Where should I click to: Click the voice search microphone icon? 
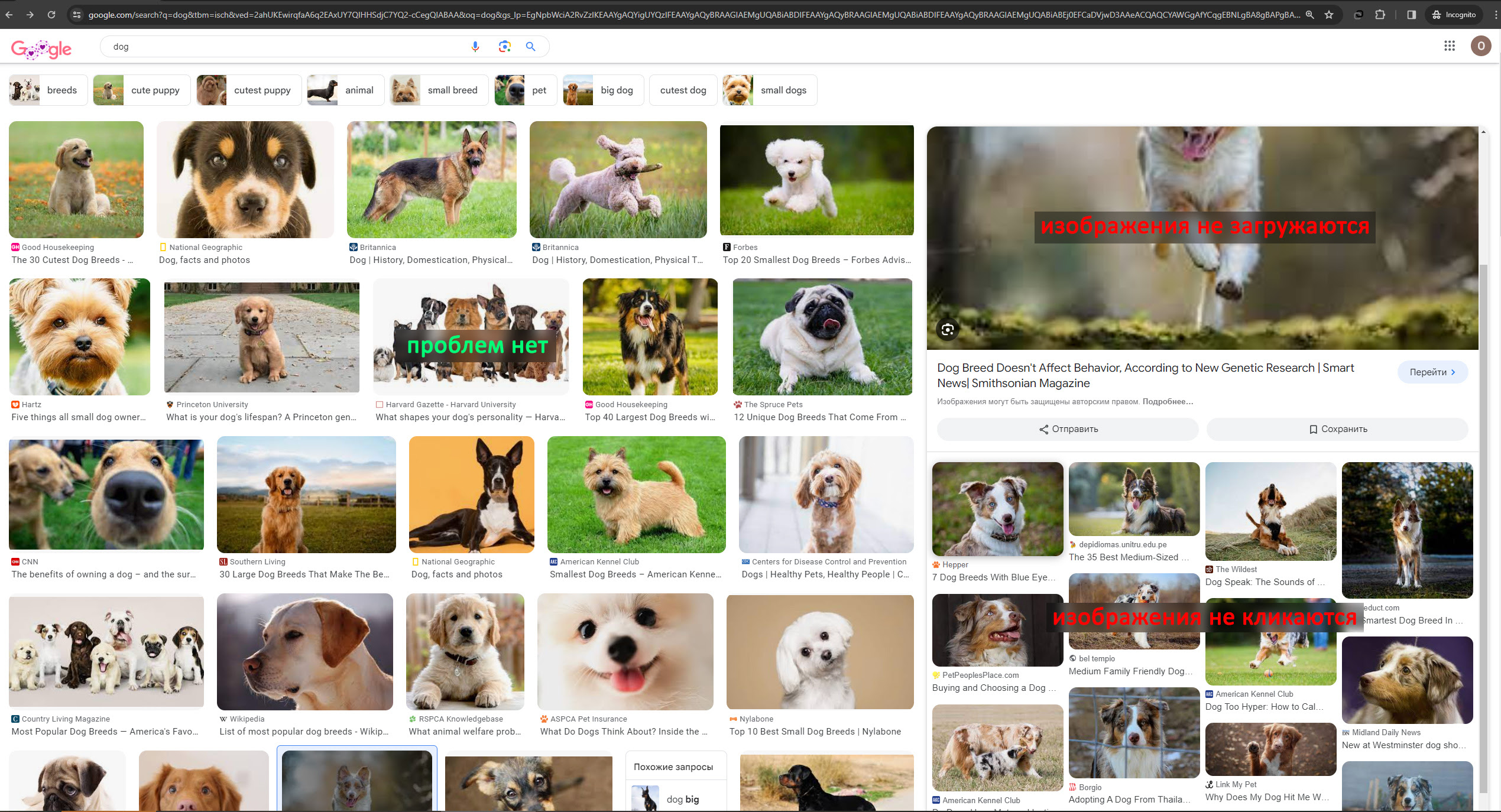[475, 47]
